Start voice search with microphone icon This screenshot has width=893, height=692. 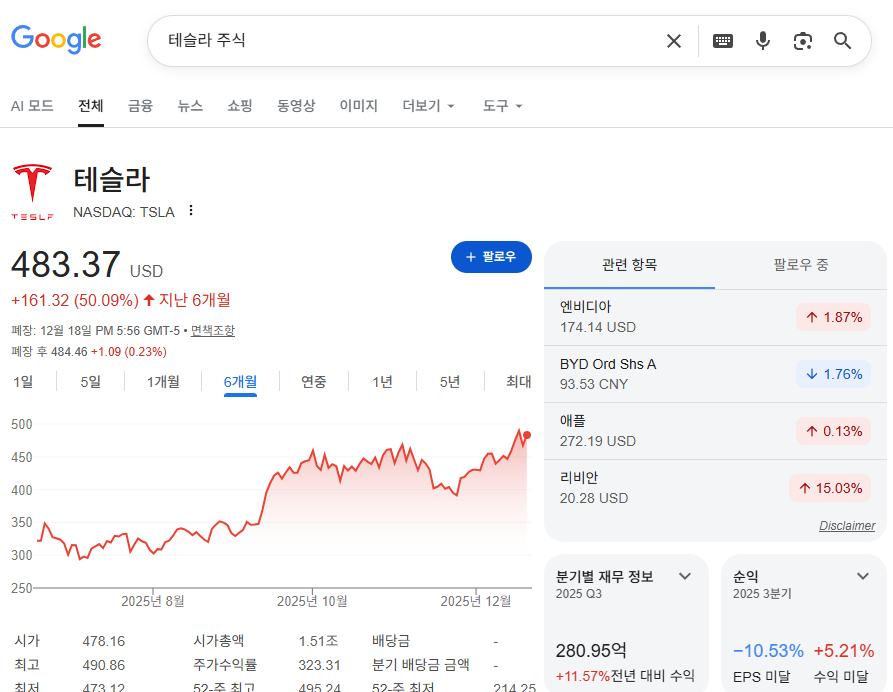tap(763, 41)
